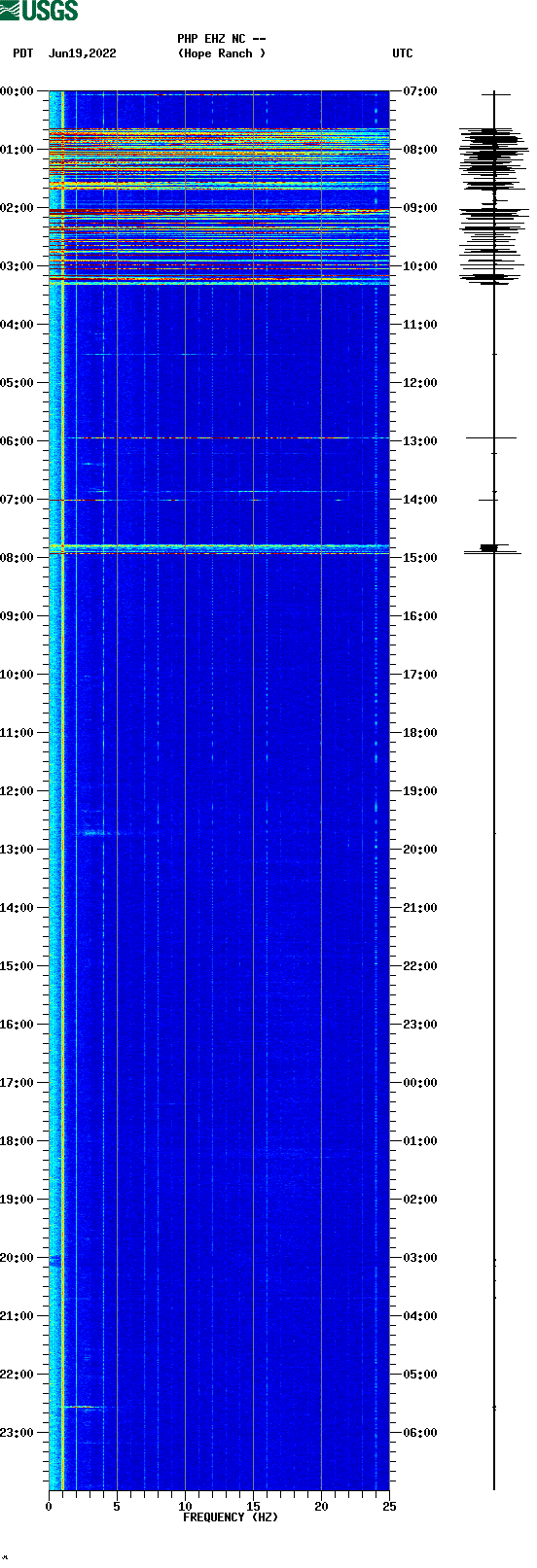The image size is (537, 1568).
Task: Click the 22:00 UTC time label
Action: coord(420,966)
